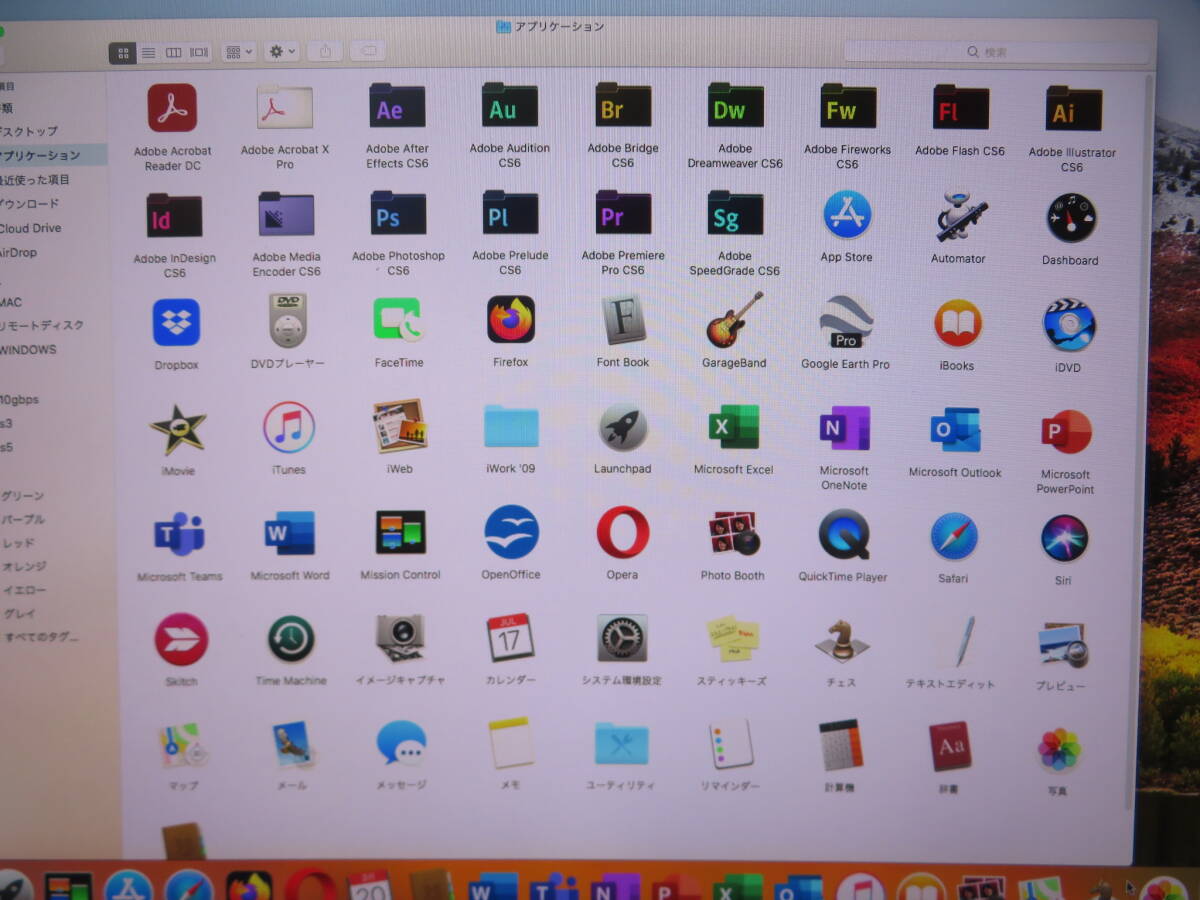Switch Finder to gallery view
This screenshot has height=900, width=1200.
(200, 52)
